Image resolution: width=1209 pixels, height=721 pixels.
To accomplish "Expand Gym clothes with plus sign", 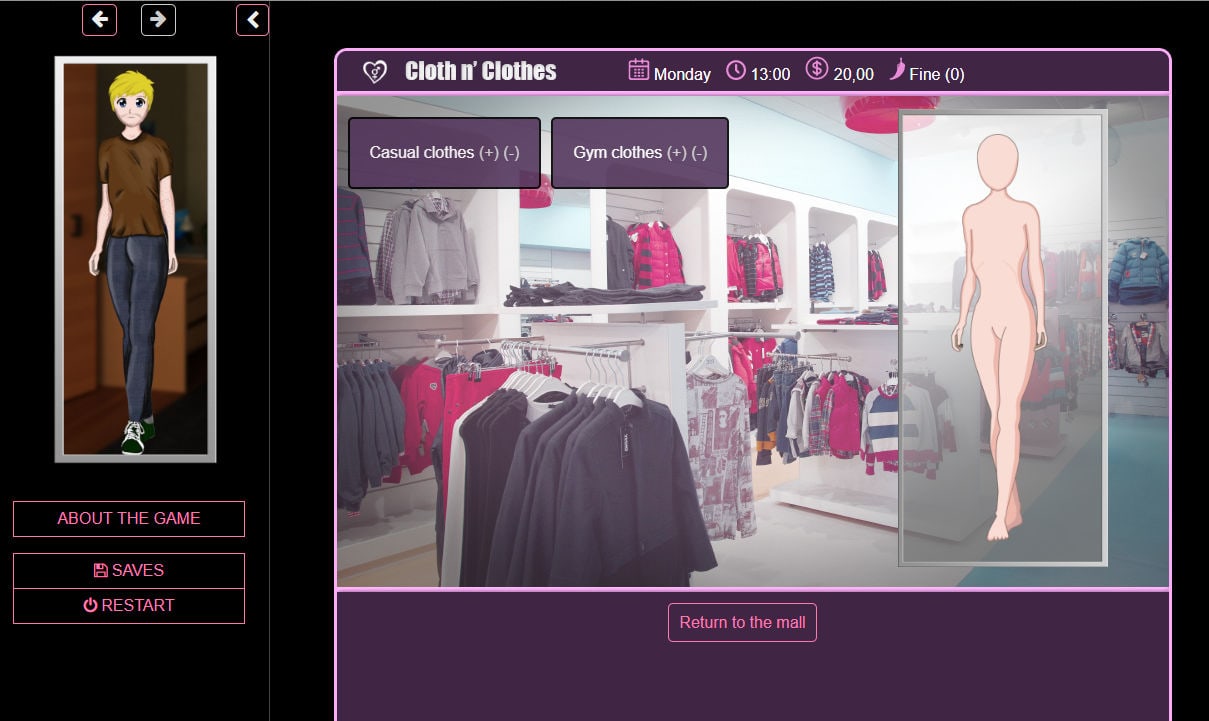I will pos(677,153).
